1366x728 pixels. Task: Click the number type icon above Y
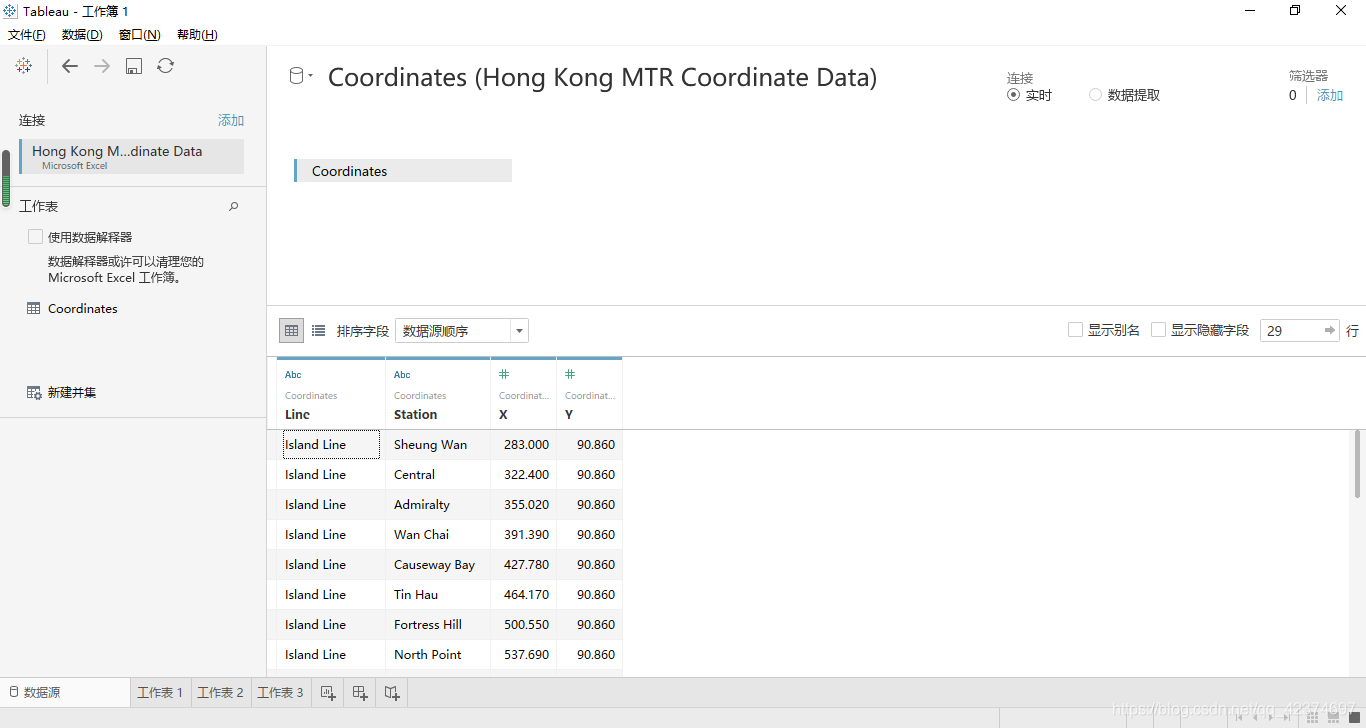[570, 374]
